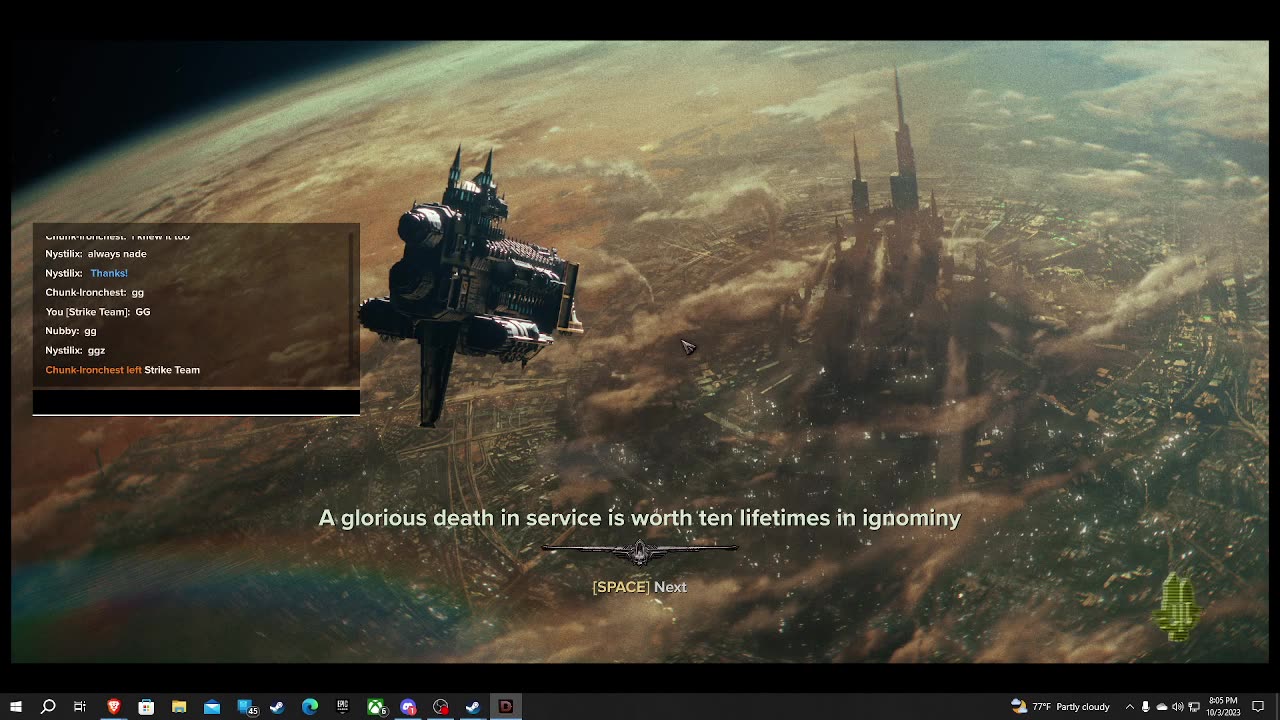Image resolution: width=1280 pixels, height=720 pixels.
Task: Click the 'Thanks!' chat message
Action: pyautogui.click(x=109, y=273)
